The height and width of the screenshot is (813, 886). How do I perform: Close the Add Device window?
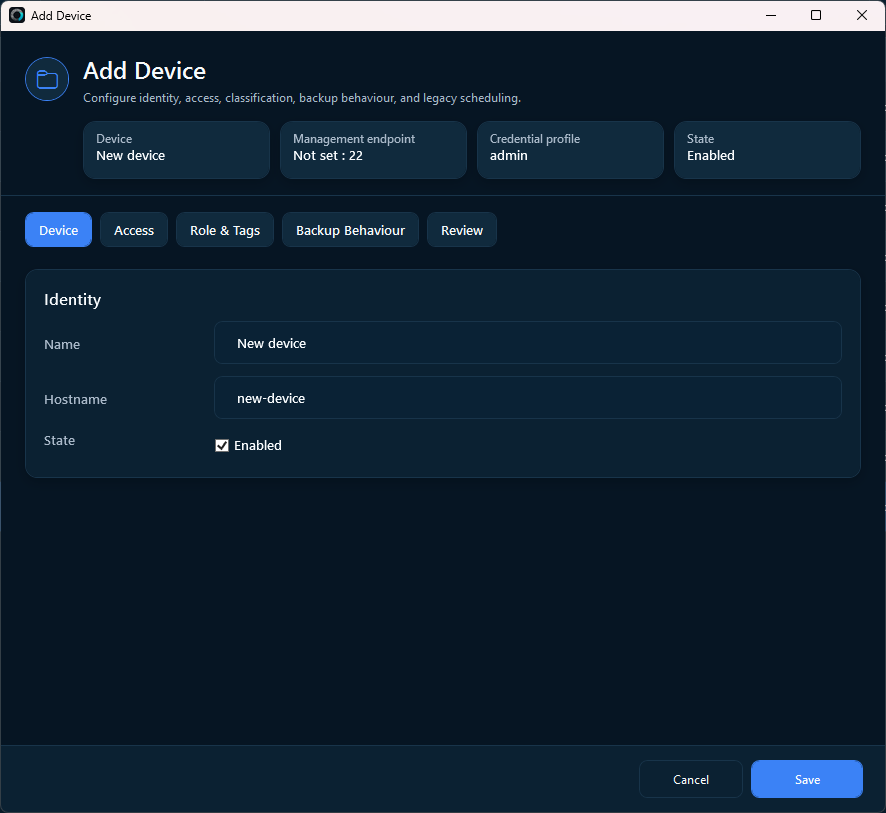[862, 15]
